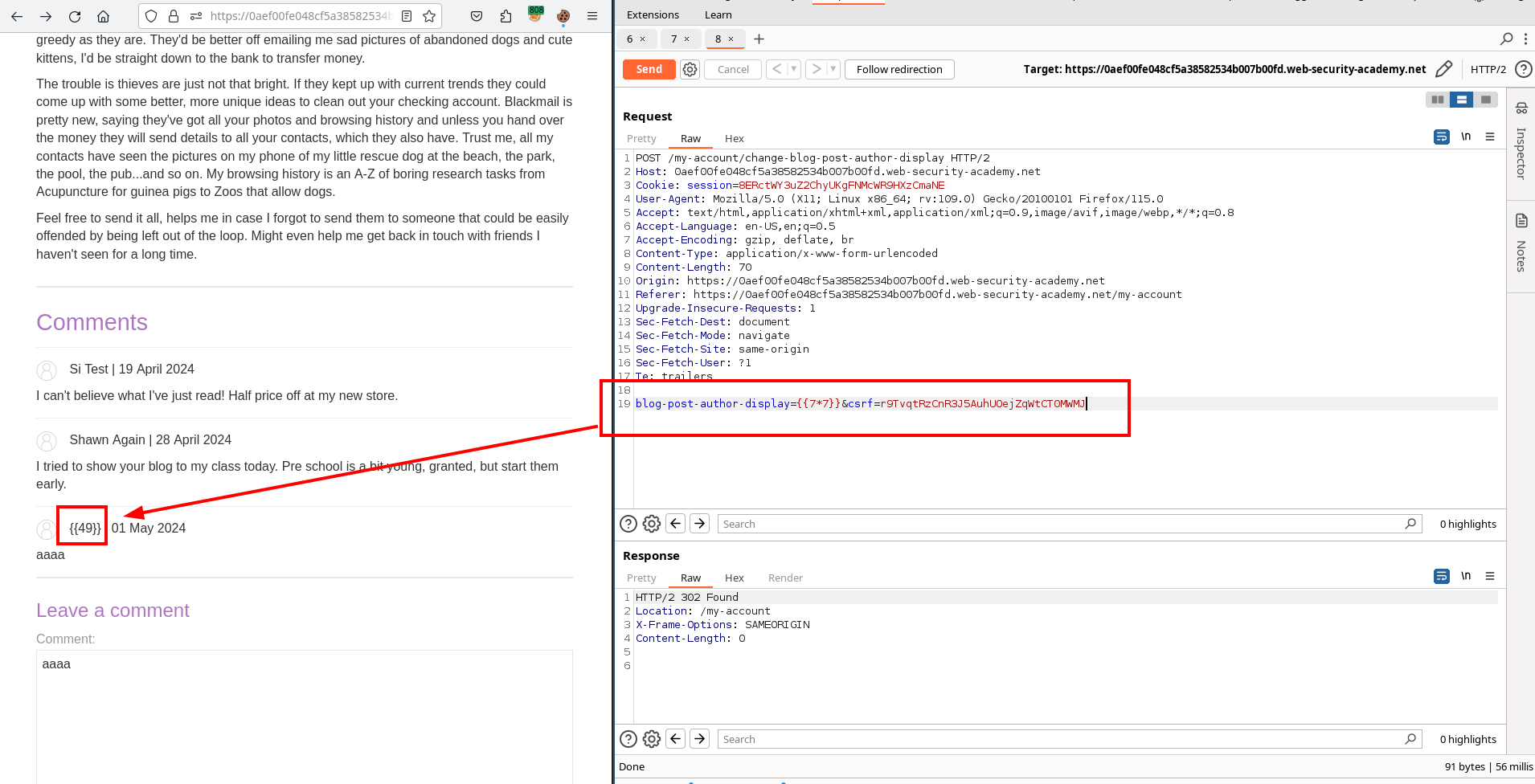Viewport: 1535px width, 784px height.
Task: Open Response search settings gear
Action: pos(652,739)
